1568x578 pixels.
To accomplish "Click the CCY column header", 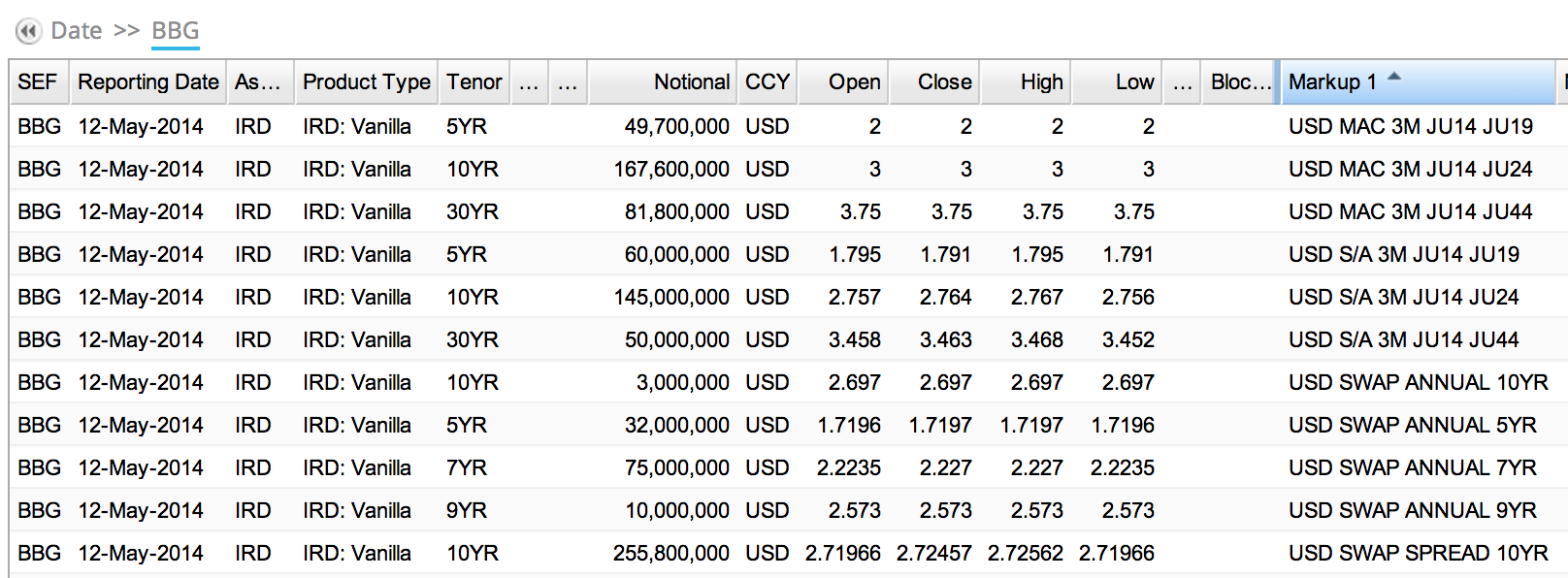I will [x=768, y=82].
